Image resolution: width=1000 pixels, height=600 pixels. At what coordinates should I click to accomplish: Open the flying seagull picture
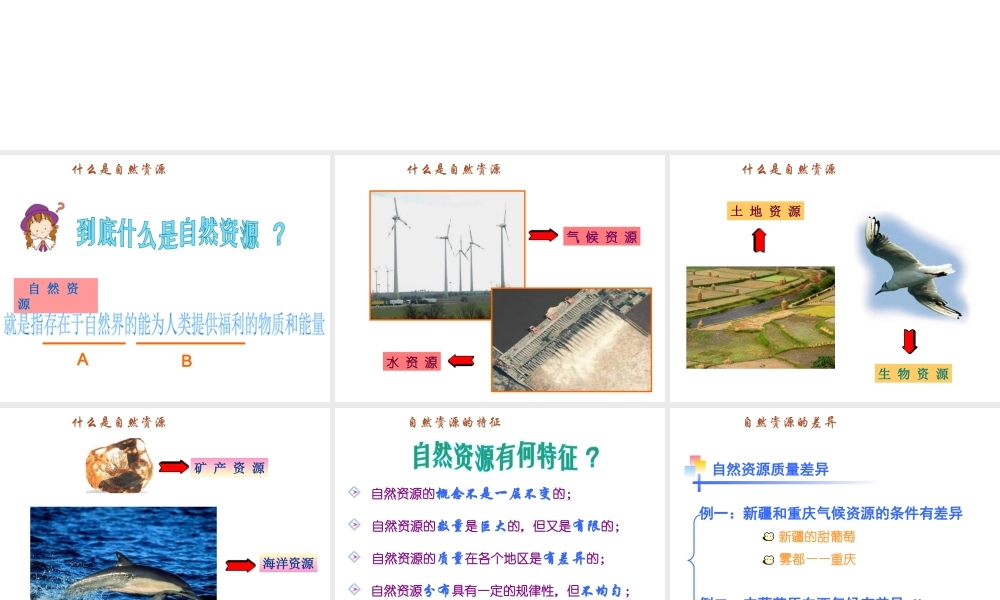pos(914,268)
